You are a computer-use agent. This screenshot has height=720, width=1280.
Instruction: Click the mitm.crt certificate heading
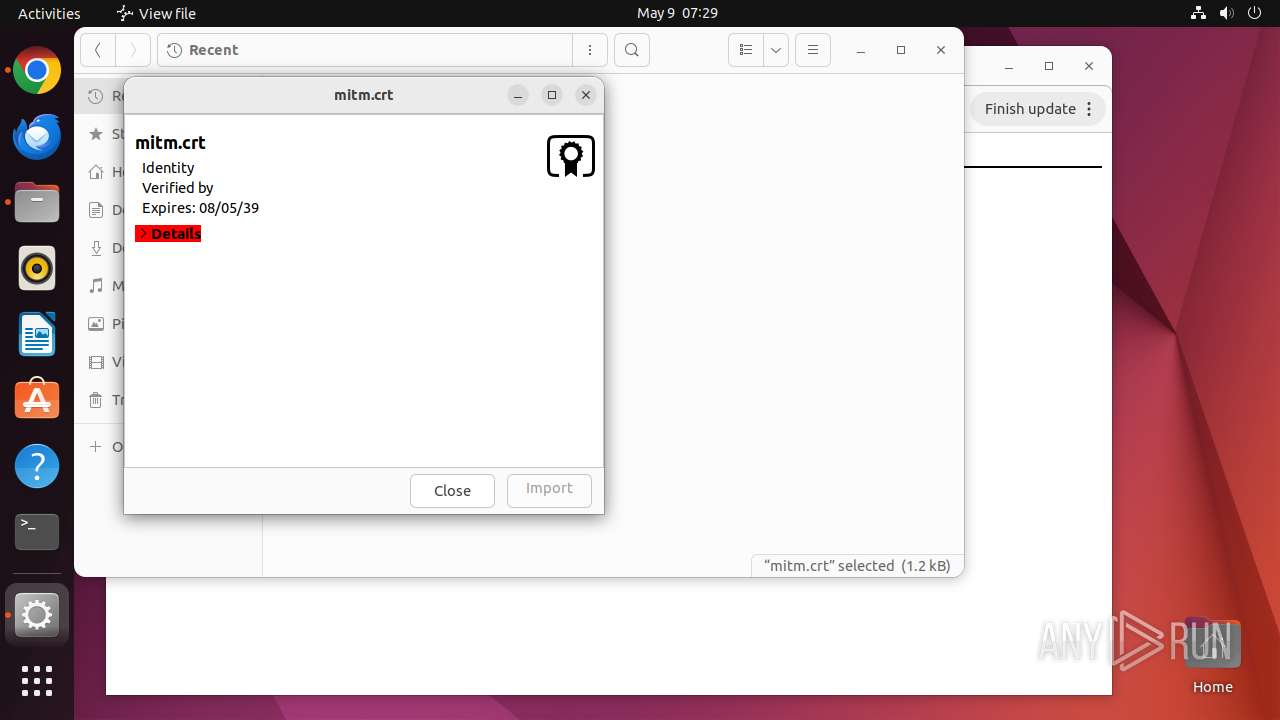170,143
